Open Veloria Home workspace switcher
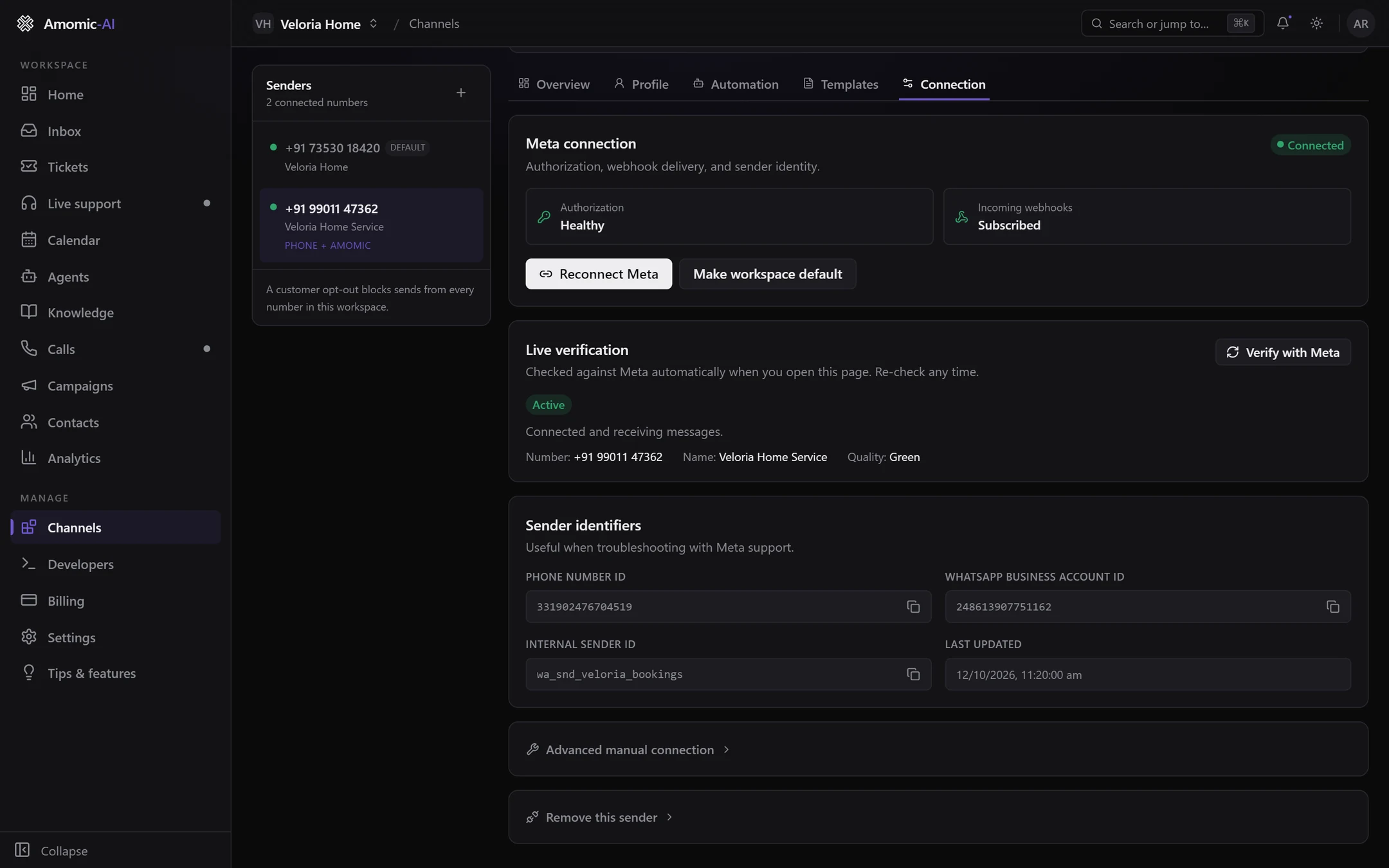The height and width of the screenshot is (868, 1389). click(x=316, y=24)
